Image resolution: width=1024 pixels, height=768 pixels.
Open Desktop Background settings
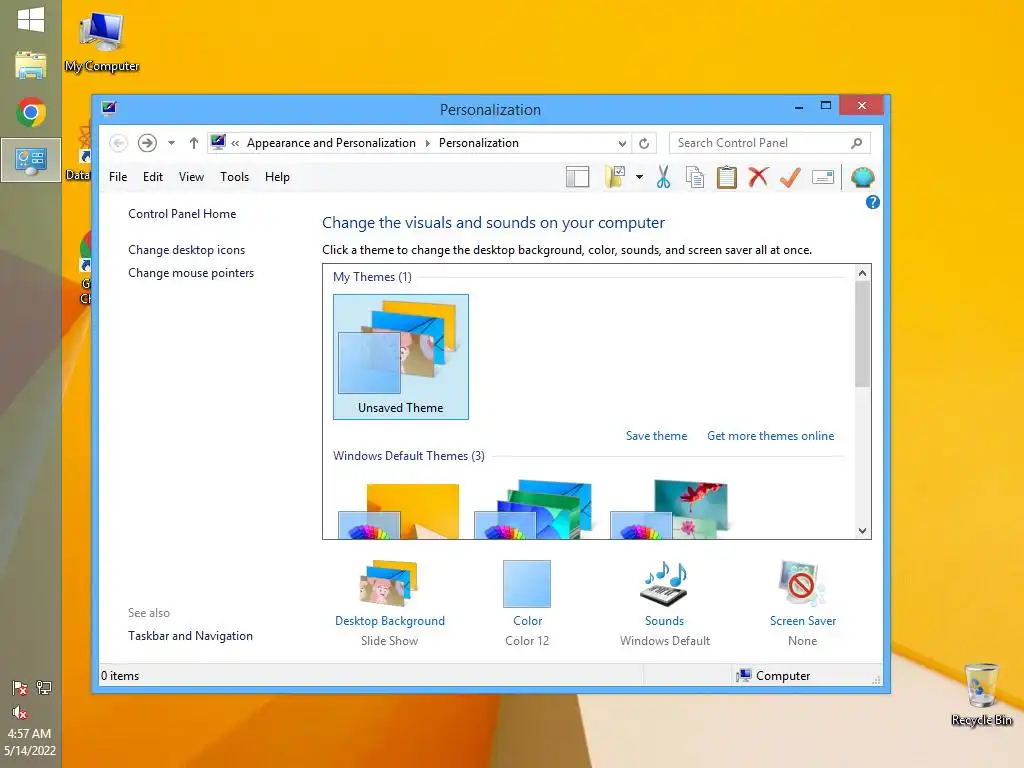(x=390, y=603)
